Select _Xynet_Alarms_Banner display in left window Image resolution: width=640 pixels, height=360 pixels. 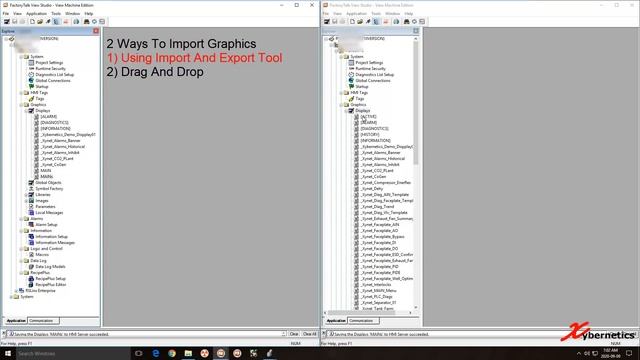(61, 140)
